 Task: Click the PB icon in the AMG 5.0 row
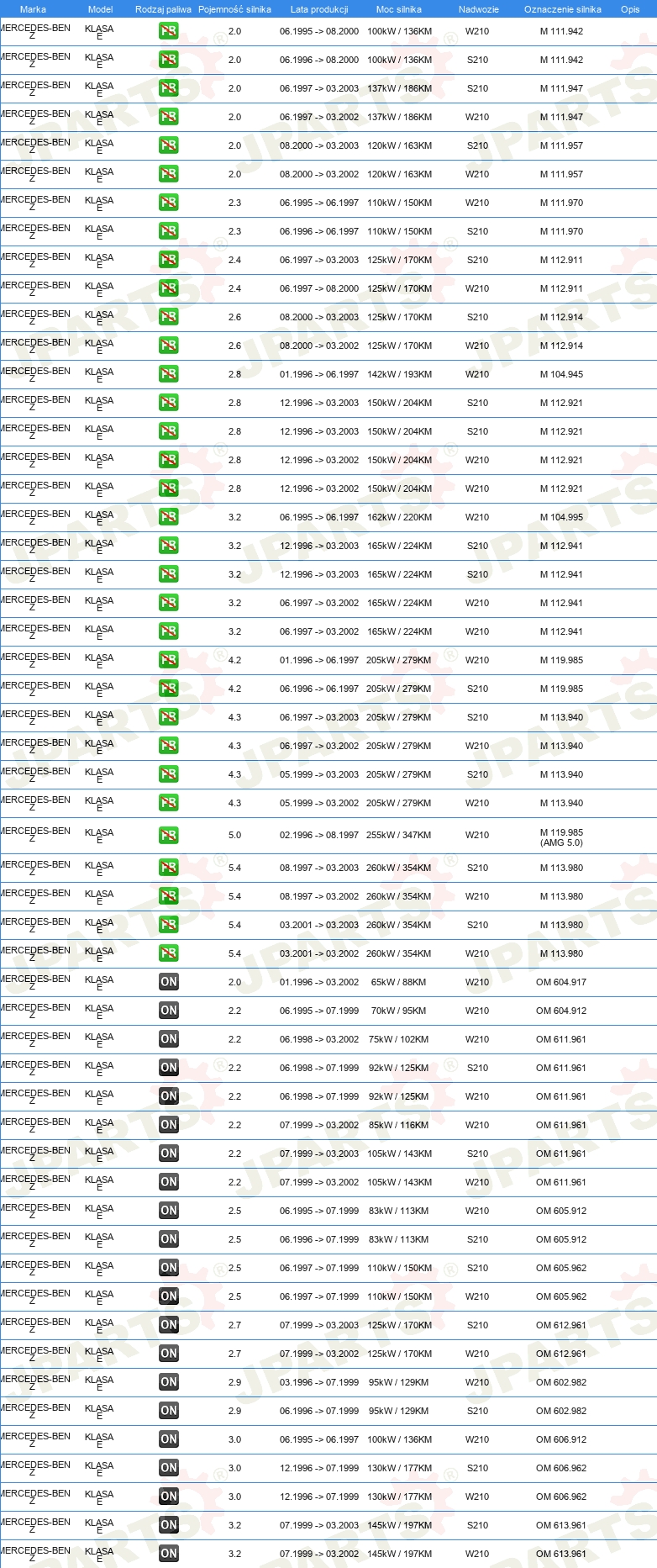[x=169, y=836]
